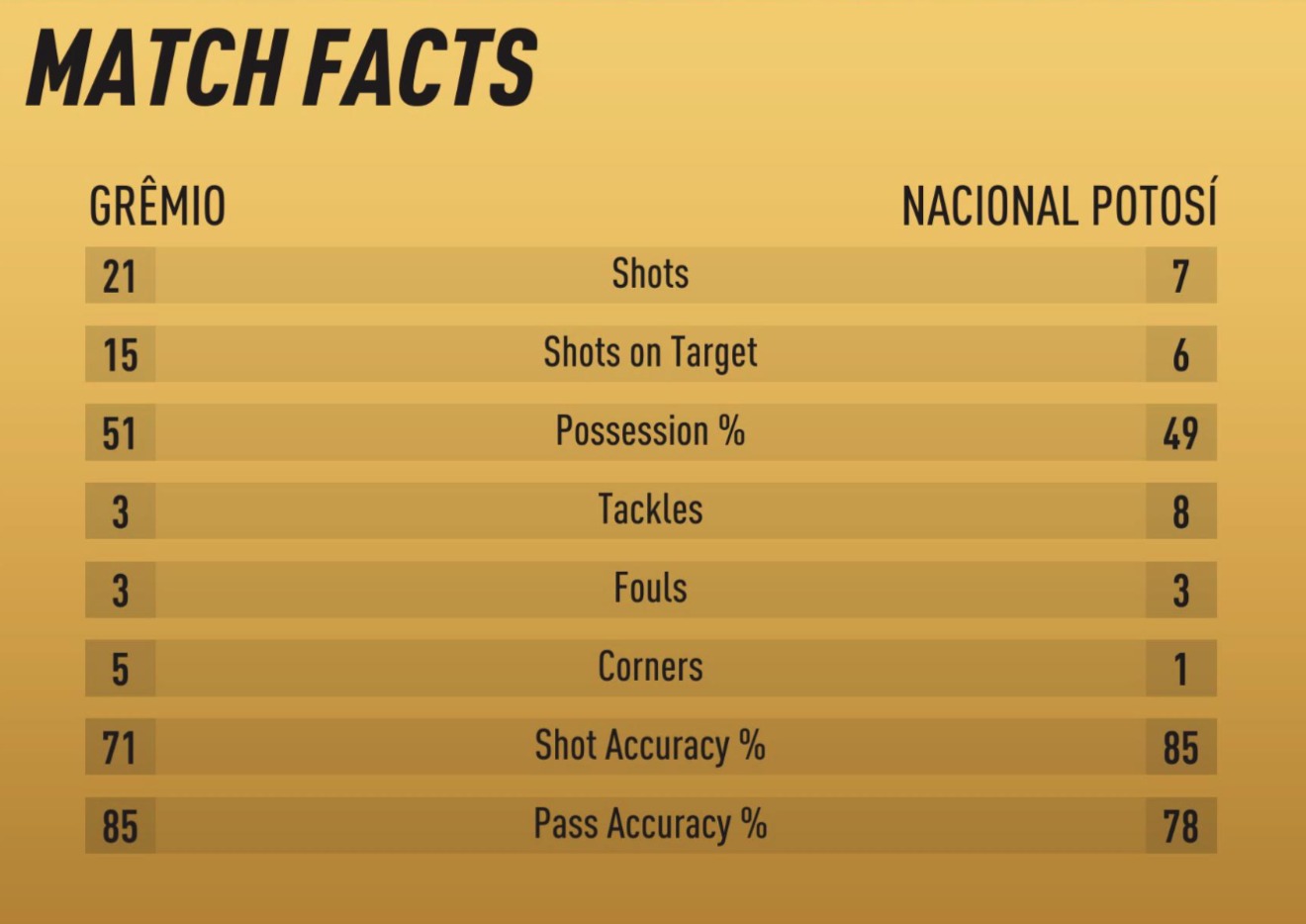Click the Corners row label
This screenshot has height=924, width=1306.
[x=650, y=667]
